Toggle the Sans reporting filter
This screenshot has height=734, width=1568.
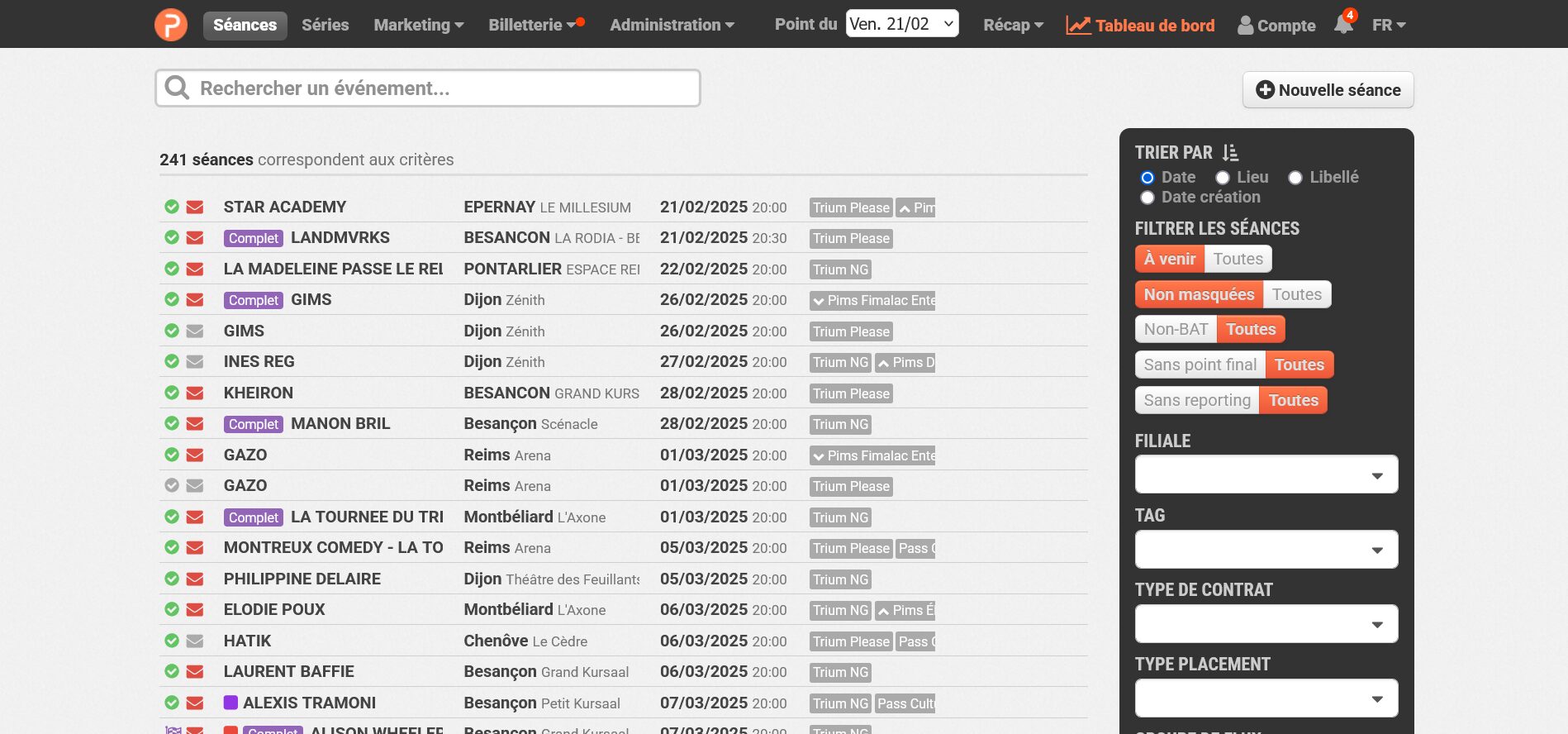tap(1198, 401)
